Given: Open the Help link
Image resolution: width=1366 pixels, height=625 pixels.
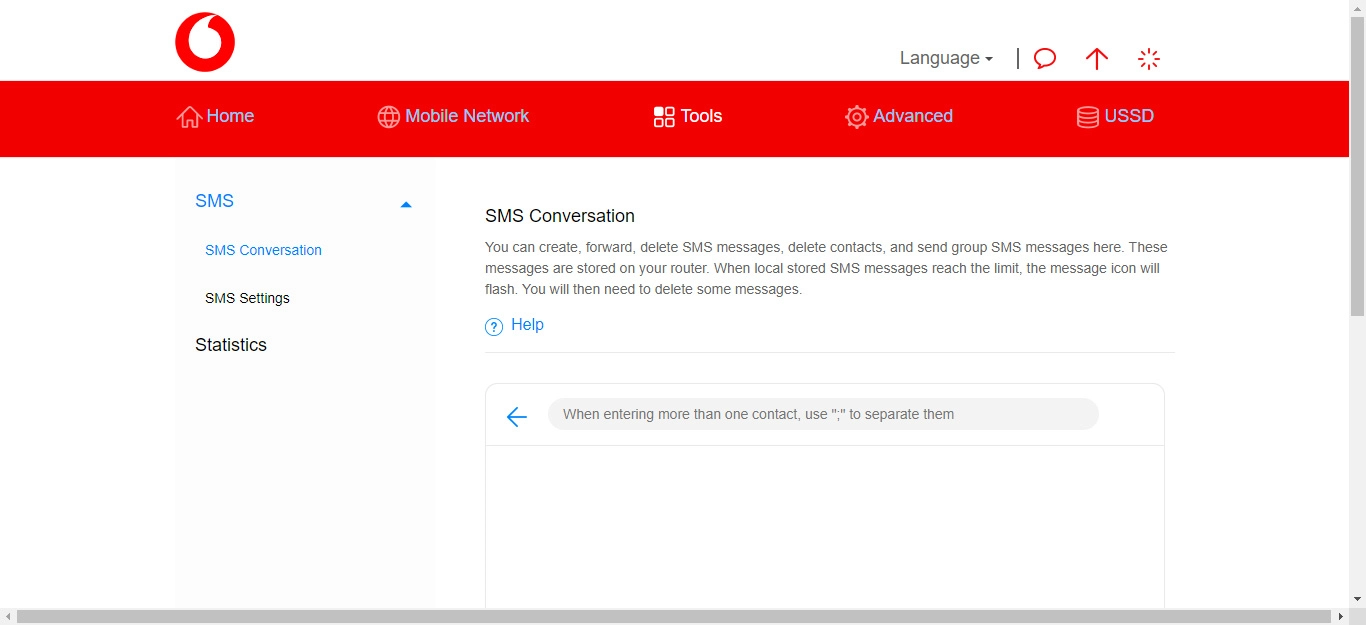Looking at the screenshot, I should pyautogui.click(x=527, y=324).
